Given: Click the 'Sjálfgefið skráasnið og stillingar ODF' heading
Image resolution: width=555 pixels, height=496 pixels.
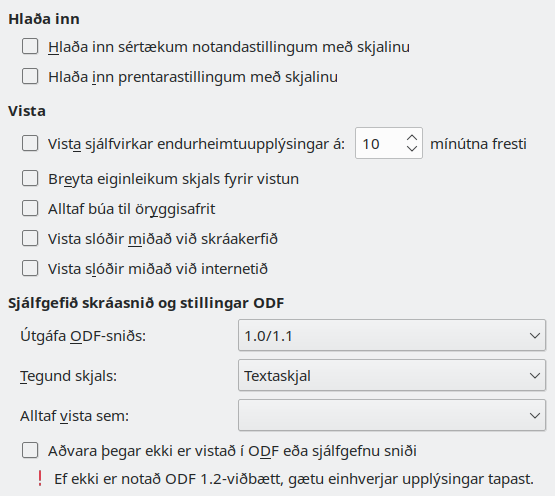Looking at the screenshot, I should coord(146,303).
